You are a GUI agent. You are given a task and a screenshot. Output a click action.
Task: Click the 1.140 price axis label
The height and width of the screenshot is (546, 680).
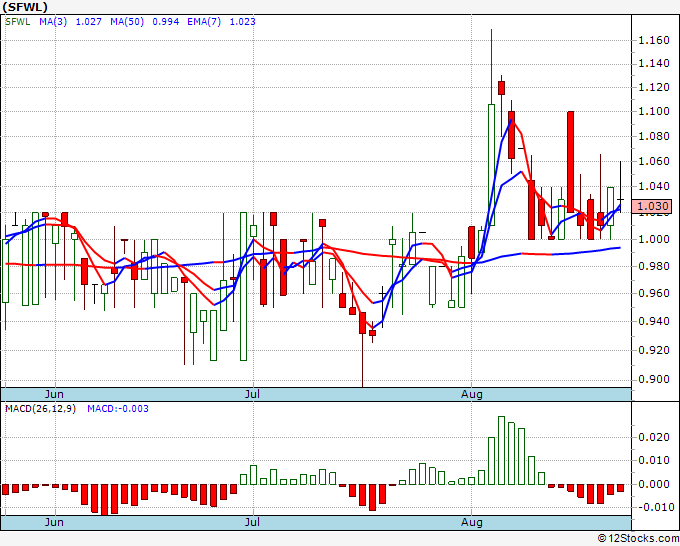click(654, 64)
